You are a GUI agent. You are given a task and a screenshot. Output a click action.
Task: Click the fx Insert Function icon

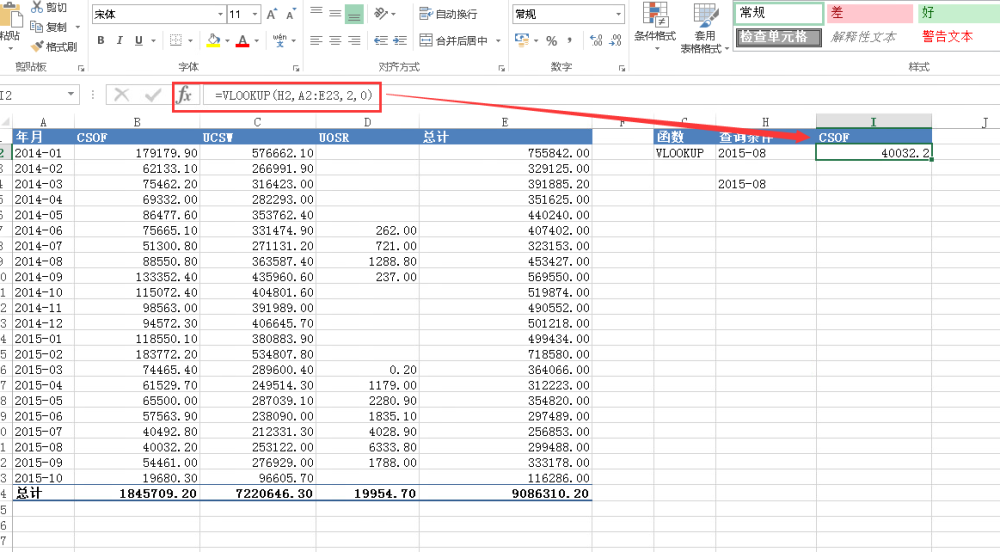(x=184, y=96)
